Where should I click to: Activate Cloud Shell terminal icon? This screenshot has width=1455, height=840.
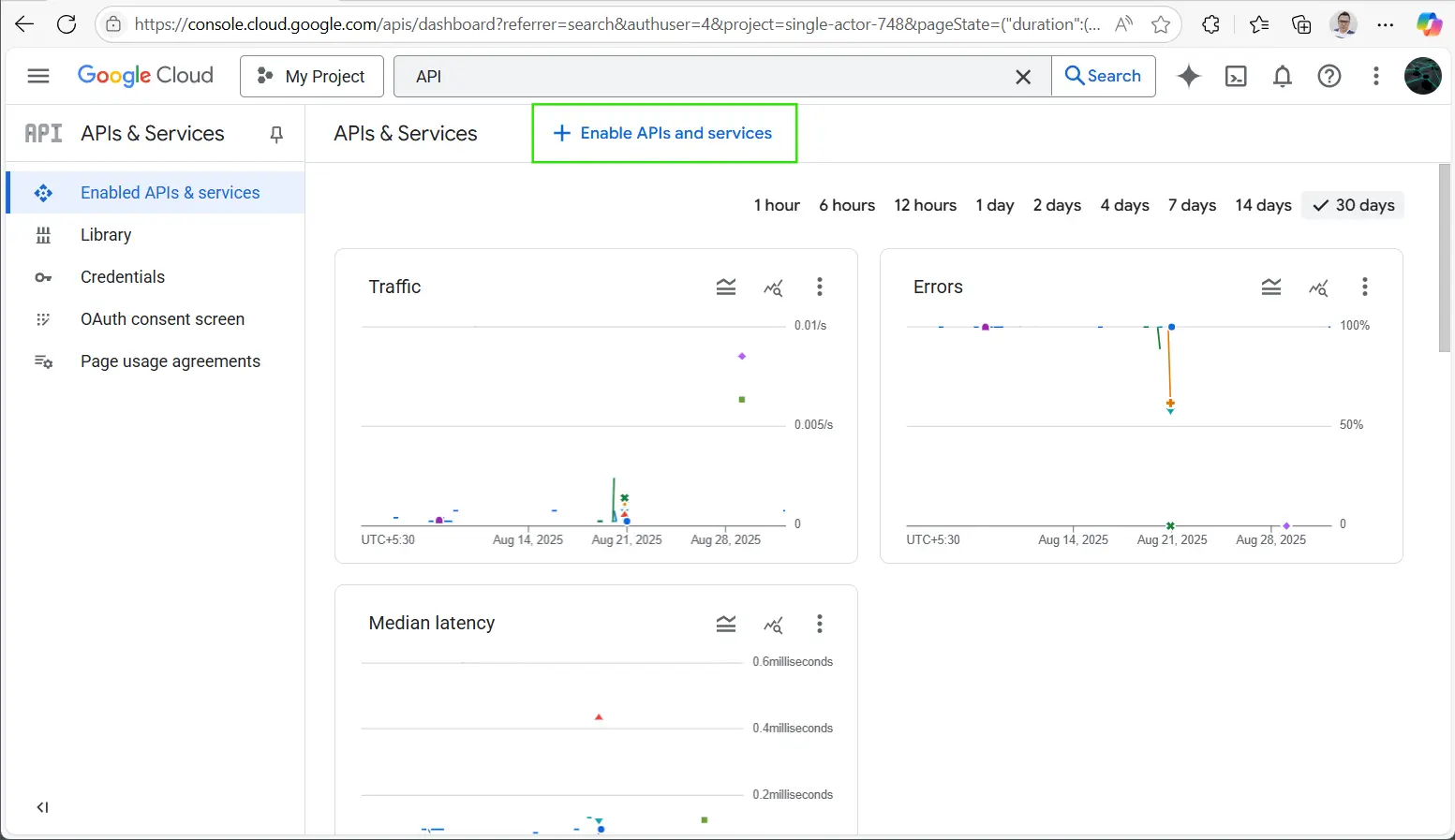tap(1236, 77)
